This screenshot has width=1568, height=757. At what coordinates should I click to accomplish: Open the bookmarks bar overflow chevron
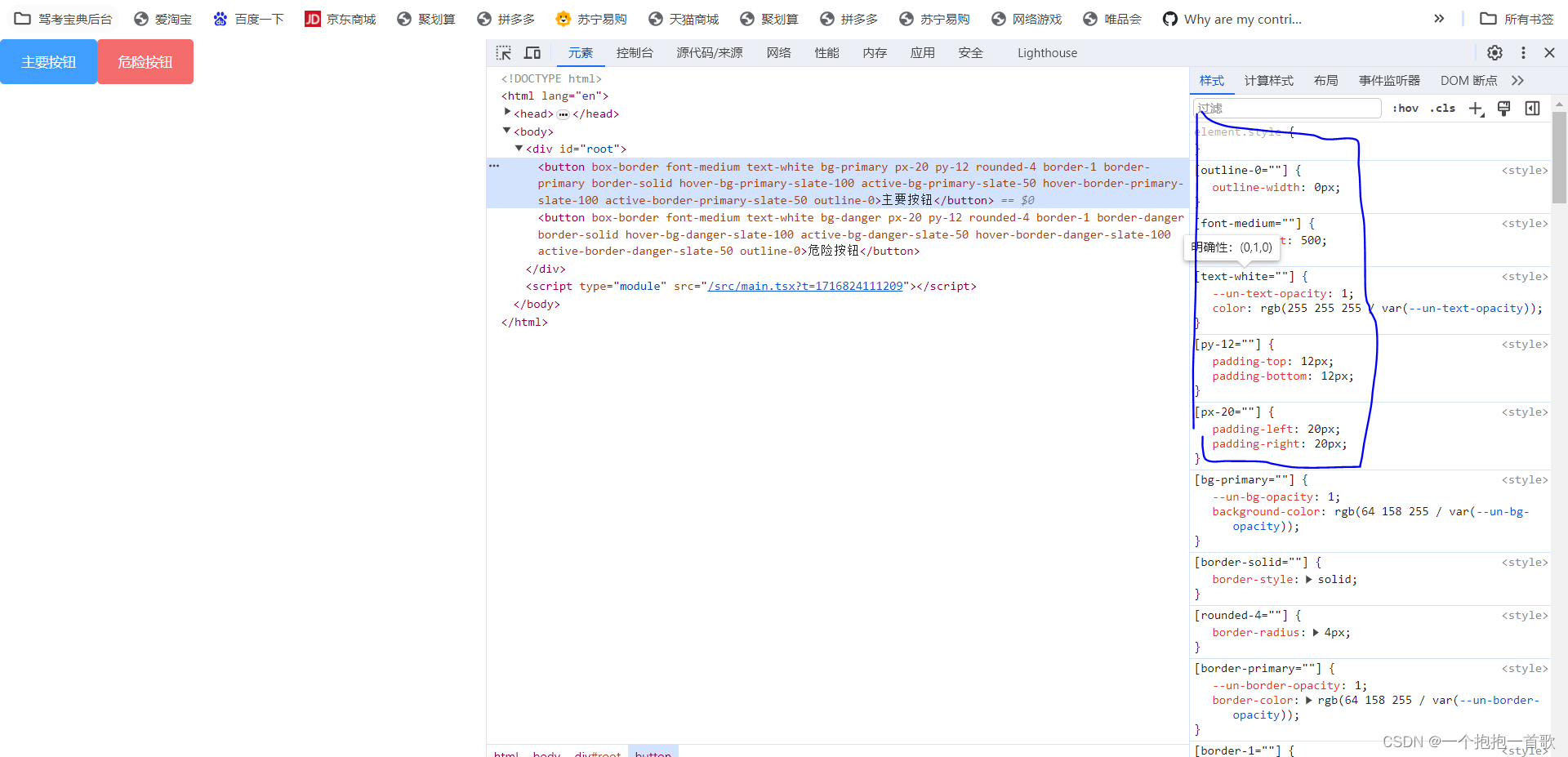click(1439, 19)
